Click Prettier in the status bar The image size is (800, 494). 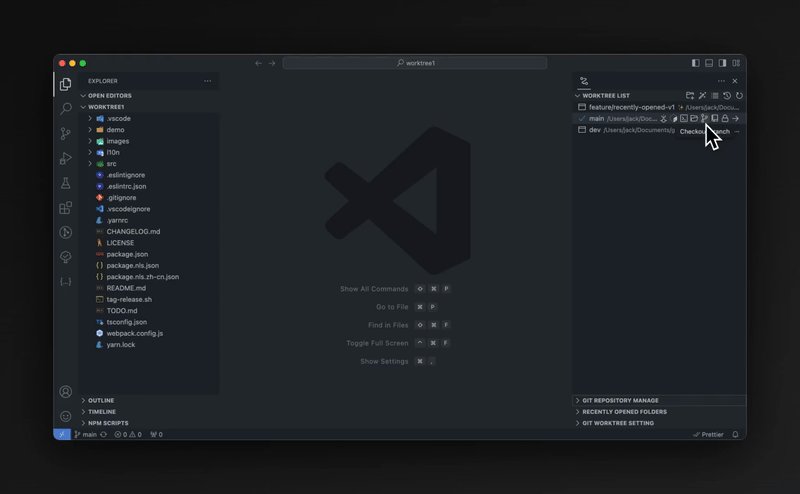[708, 434]
